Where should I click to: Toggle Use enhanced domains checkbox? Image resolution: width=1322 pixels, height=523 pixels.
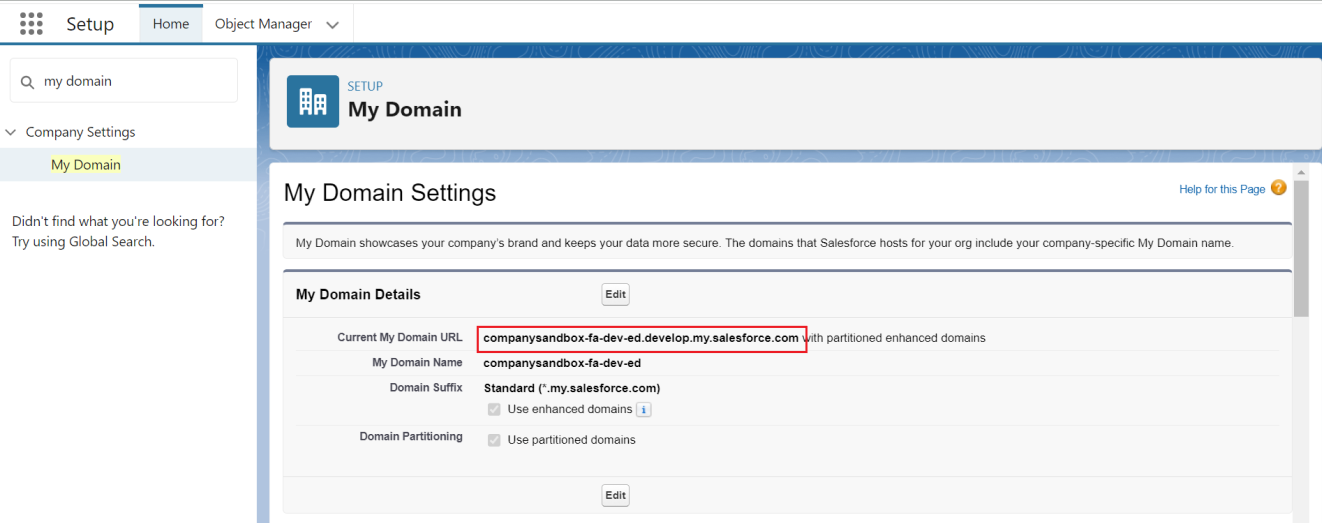pos(494,409)
